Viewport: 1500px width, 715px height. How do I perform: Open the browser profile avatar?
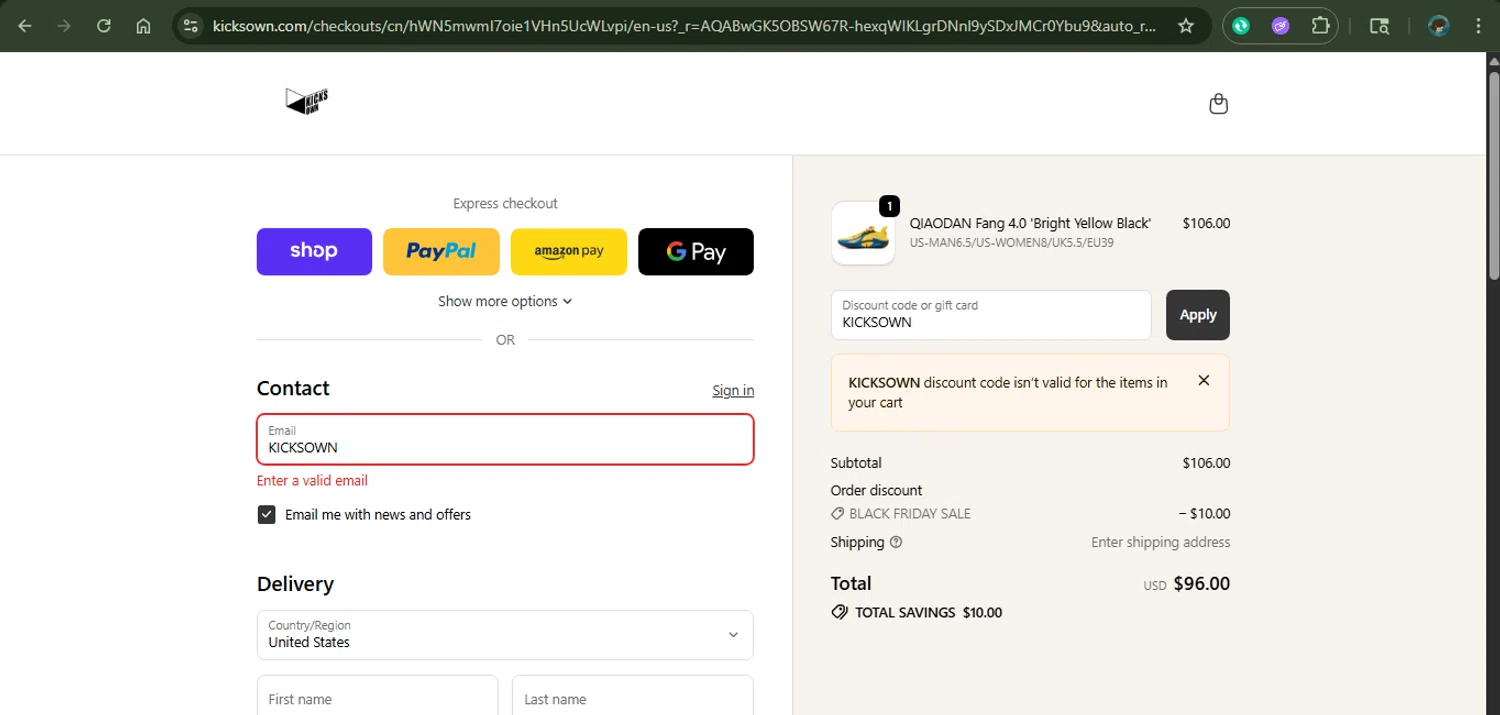1439,26
